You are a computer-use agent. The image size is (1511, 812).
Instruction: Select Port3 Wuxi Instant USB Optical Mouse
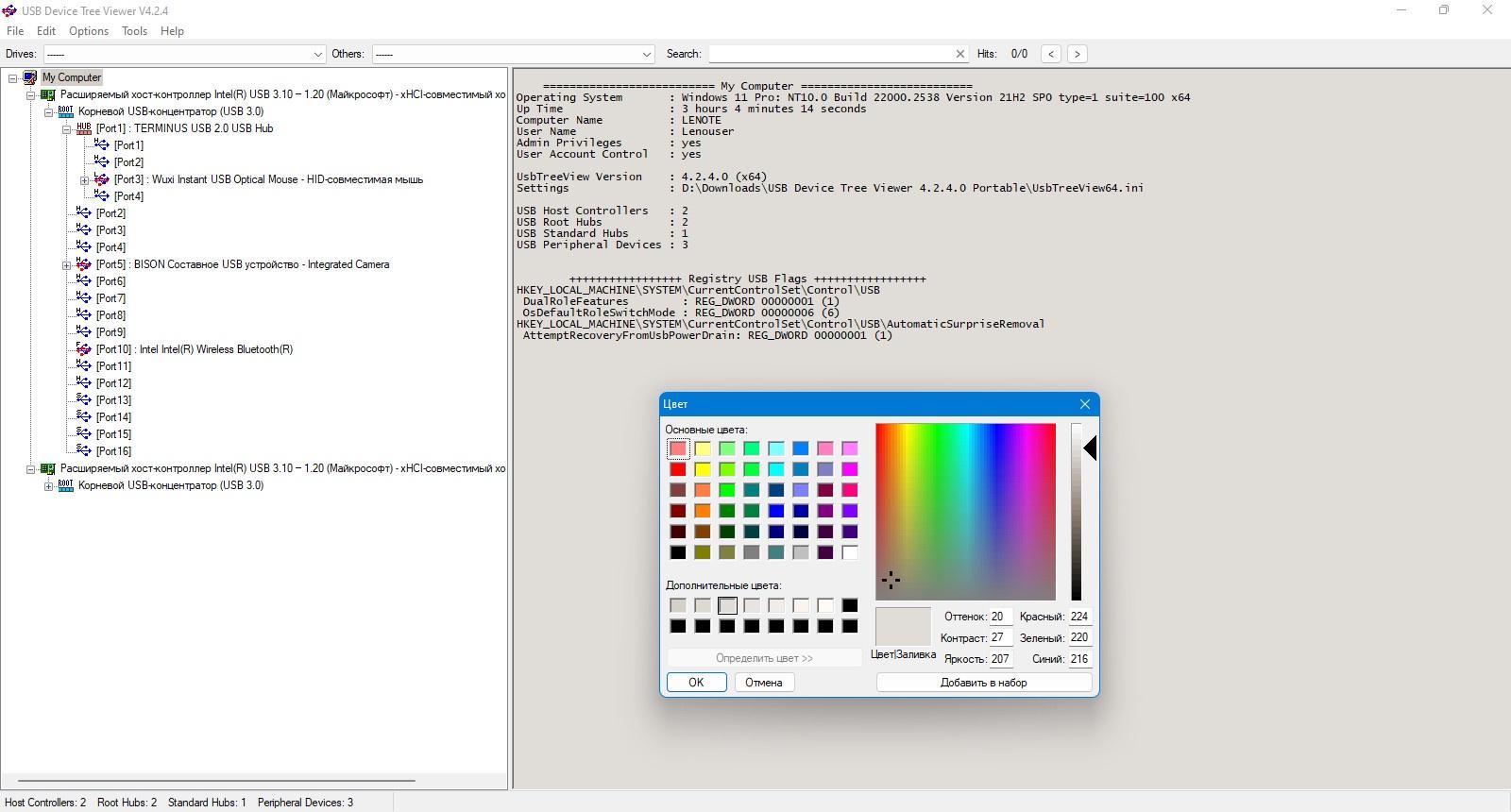(x=268, y=179)
